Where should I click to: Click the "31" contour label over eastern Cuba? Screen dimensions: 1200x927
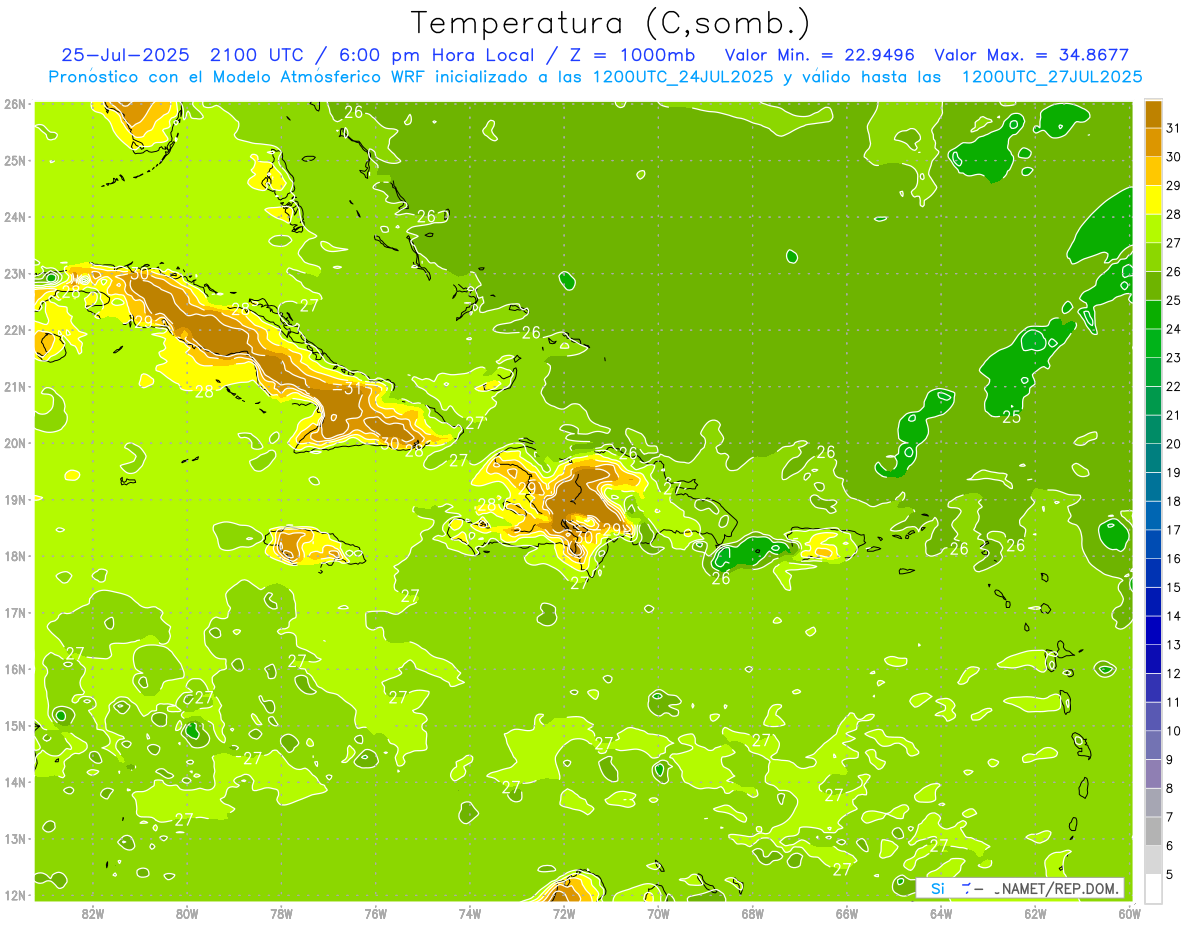(x=353, y=388)
